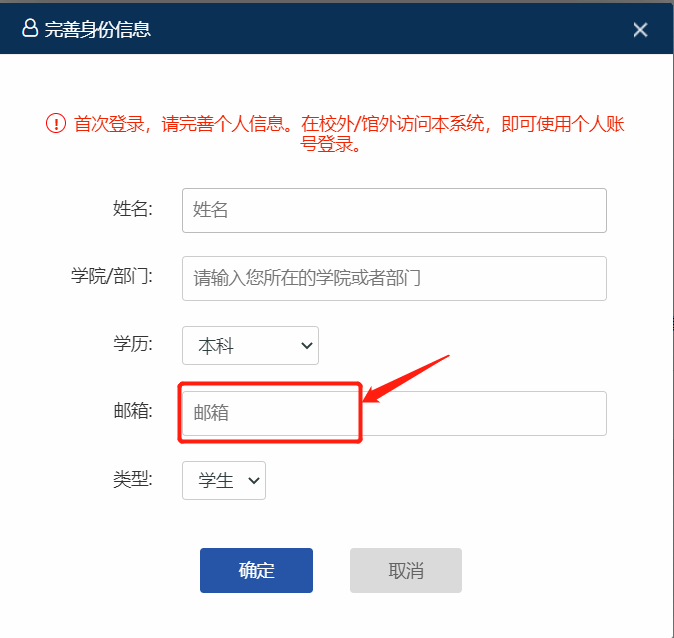Screen dimensions: 674x638
Task: Click the 完善身份信息 dialog title text
Action: pyautogui.click(x=98, y=30)
